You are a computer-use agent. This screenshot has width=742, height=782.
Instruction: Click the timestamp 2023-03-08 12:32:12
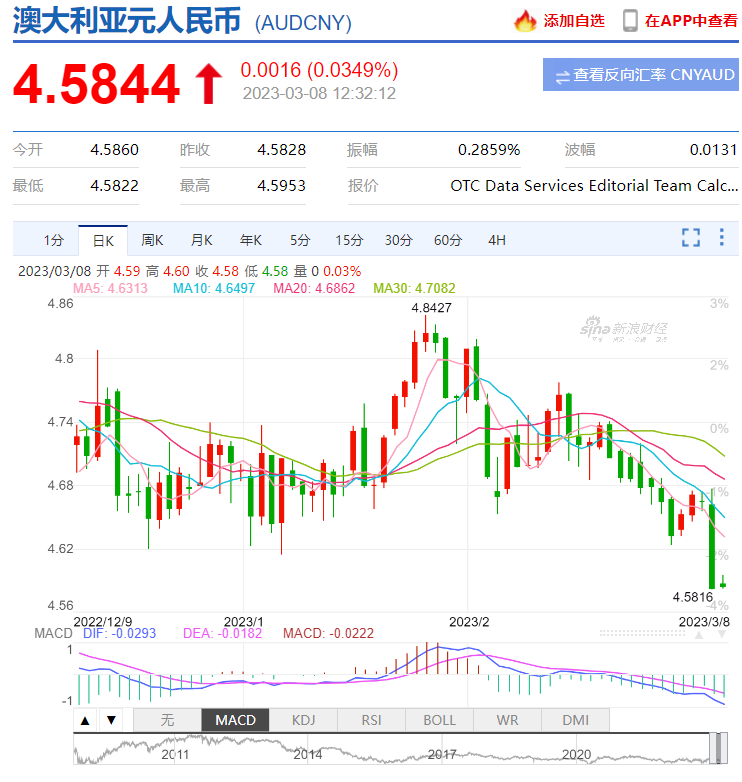[319, 93]
